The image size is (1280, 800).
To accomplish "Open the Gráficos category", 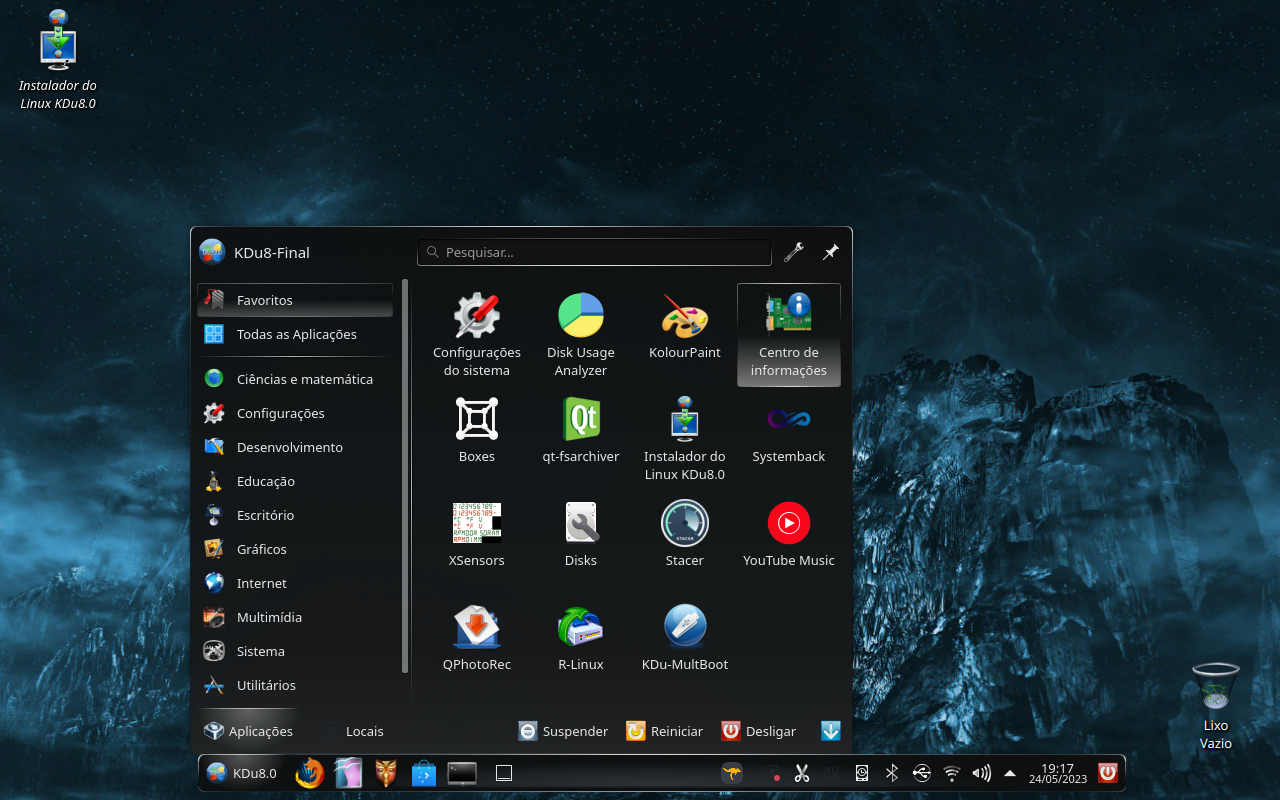I will click(x=295, y=549).
